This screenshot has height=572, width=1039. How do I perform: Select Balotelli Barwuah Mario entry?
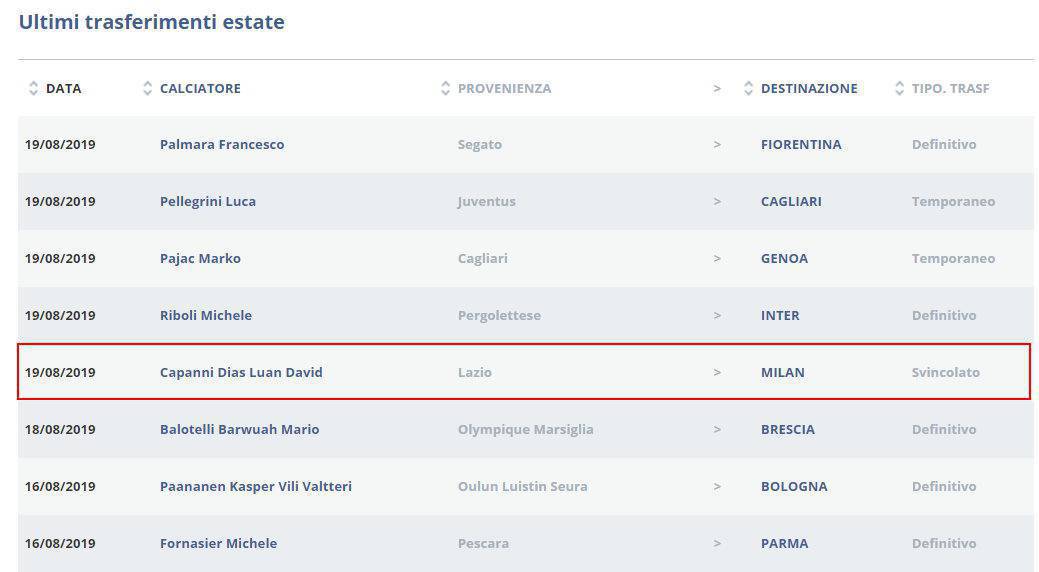pos(239,429)
